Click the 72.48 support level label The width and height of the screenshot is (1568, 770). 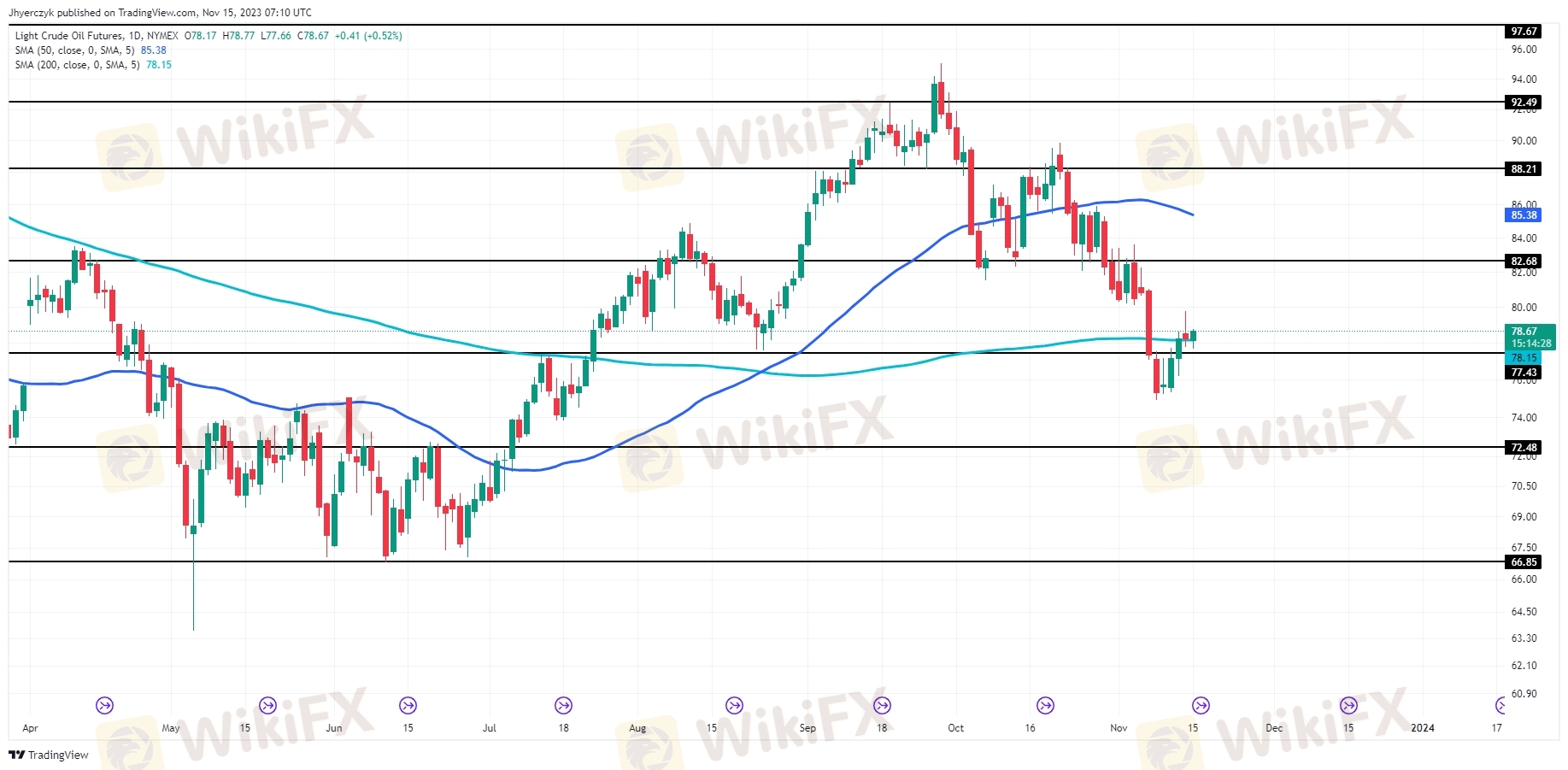(x=1523, y=448)
